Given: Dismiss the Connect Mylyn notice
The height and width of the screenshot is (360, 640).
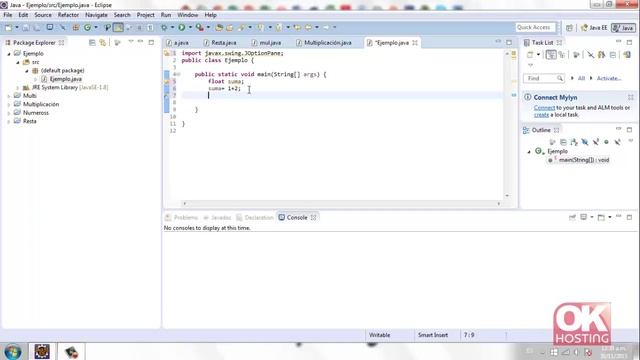Looking at the screenshot, I should pos(631,97).
